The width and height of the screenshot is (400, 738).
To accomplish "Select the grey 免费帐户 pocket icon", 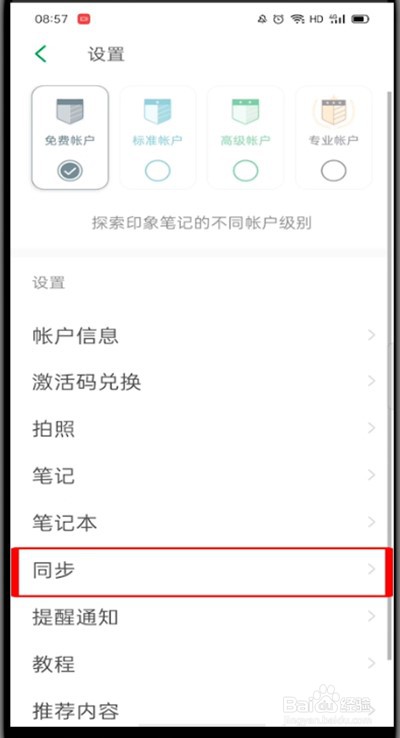I will tap(70, 112).
